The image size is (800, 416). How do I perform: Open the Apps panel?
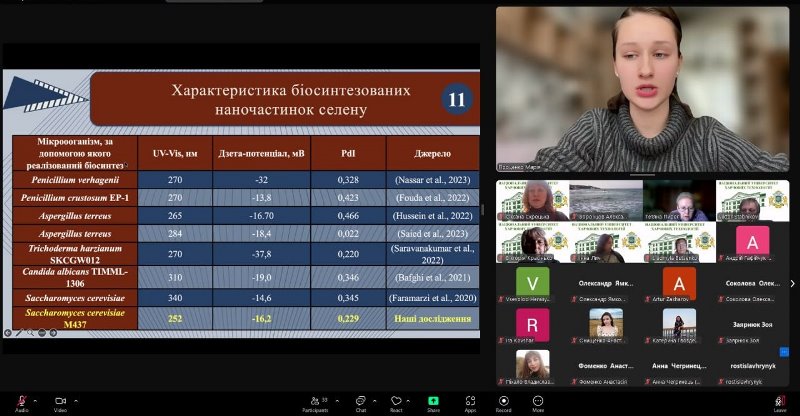470,403
